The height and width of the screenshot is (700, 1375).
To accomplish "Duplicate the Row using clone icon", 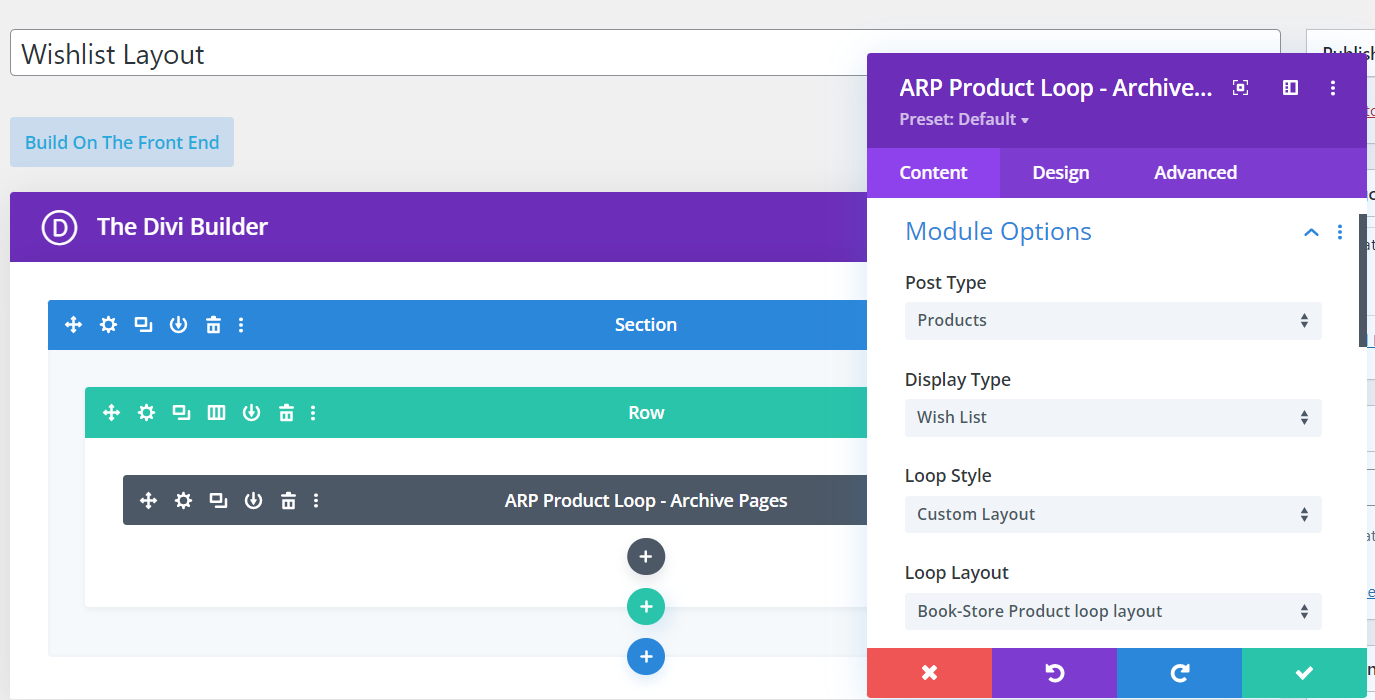I will (181, 413).
